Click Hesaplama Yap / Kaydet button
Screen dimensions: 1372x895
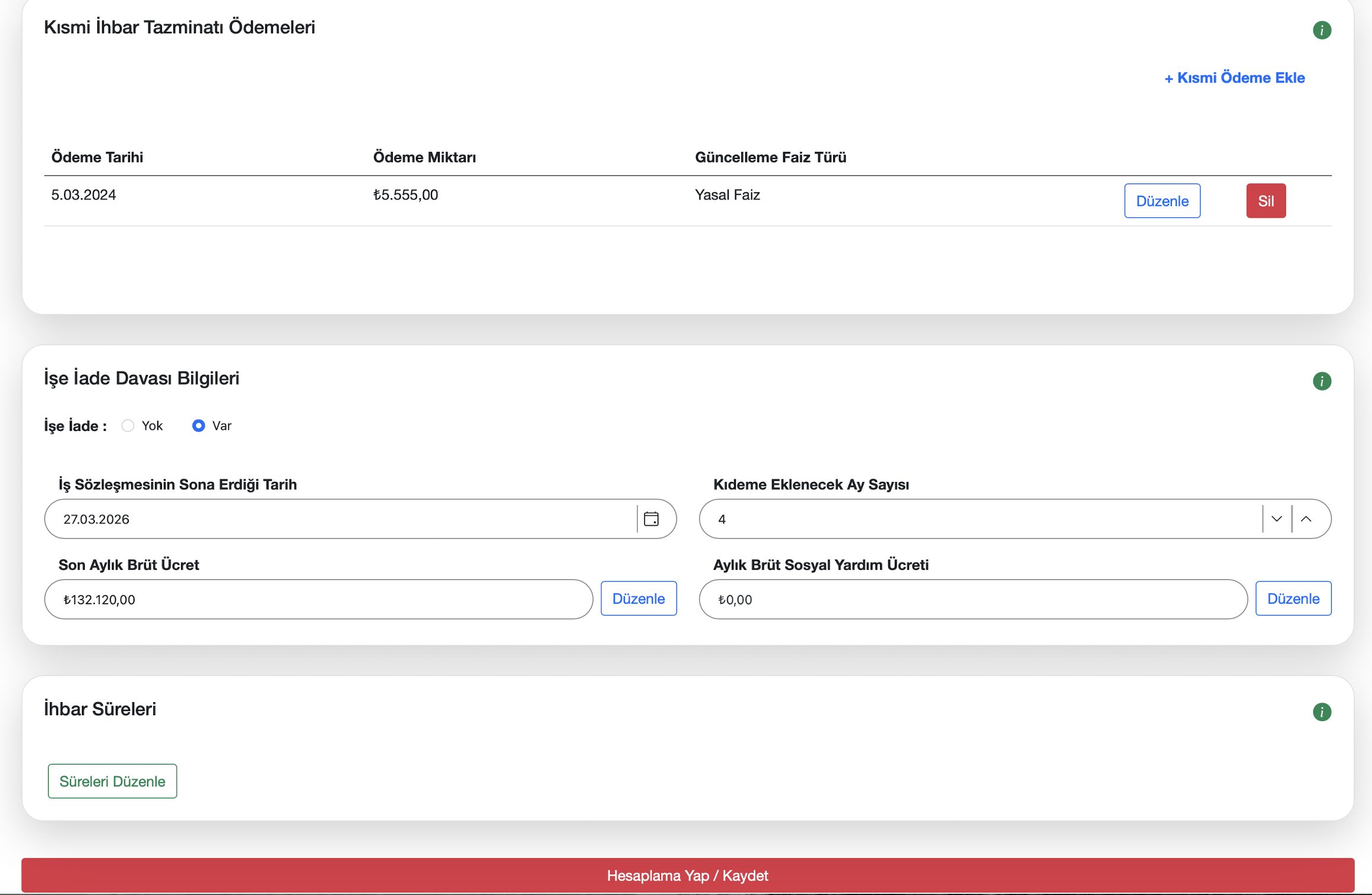687,875
